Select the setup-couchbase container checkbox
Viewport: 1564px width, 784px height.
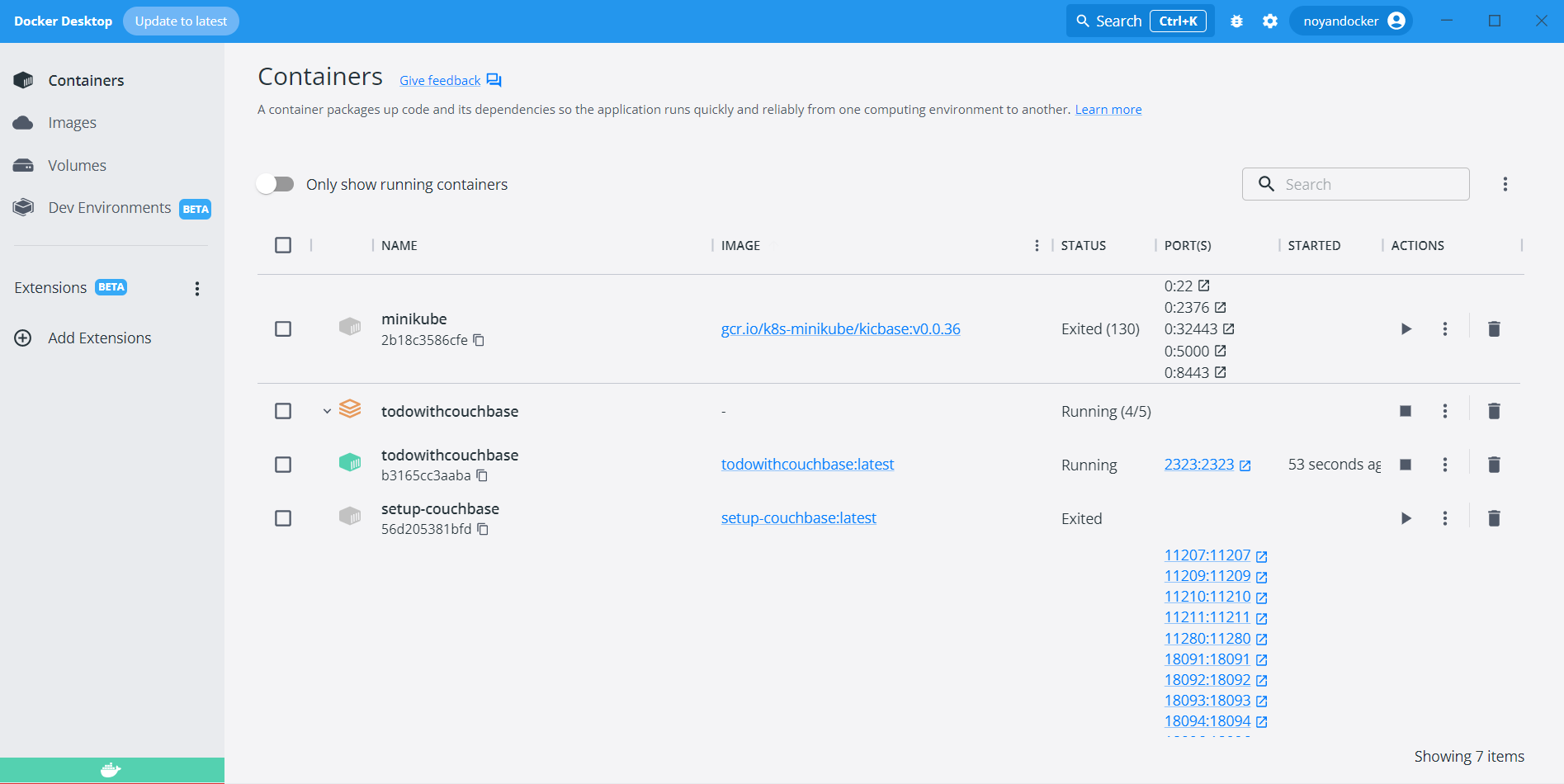(283, 518)
